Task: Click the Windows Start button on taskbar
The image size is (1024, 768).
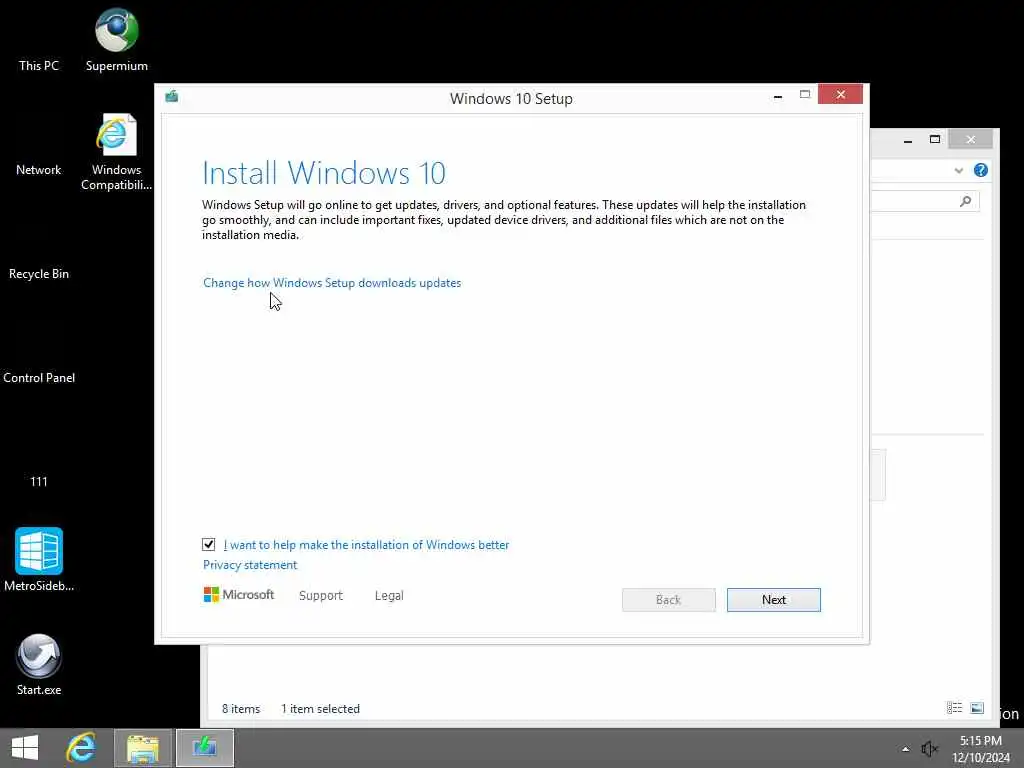Action: click(x=25, y=748)
